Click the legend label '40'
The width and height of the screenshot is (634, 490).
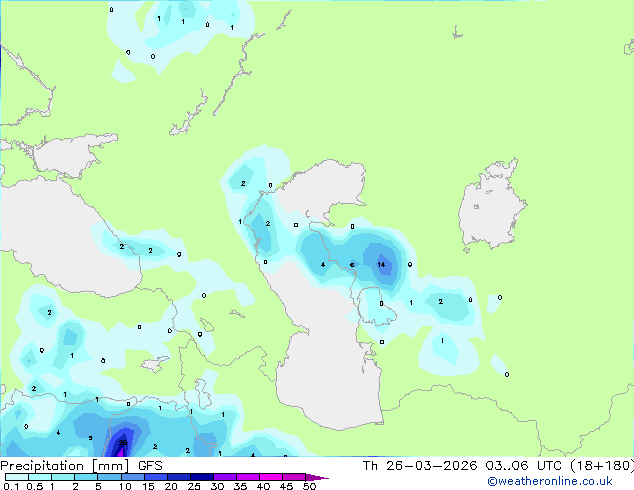click(263, 486)
